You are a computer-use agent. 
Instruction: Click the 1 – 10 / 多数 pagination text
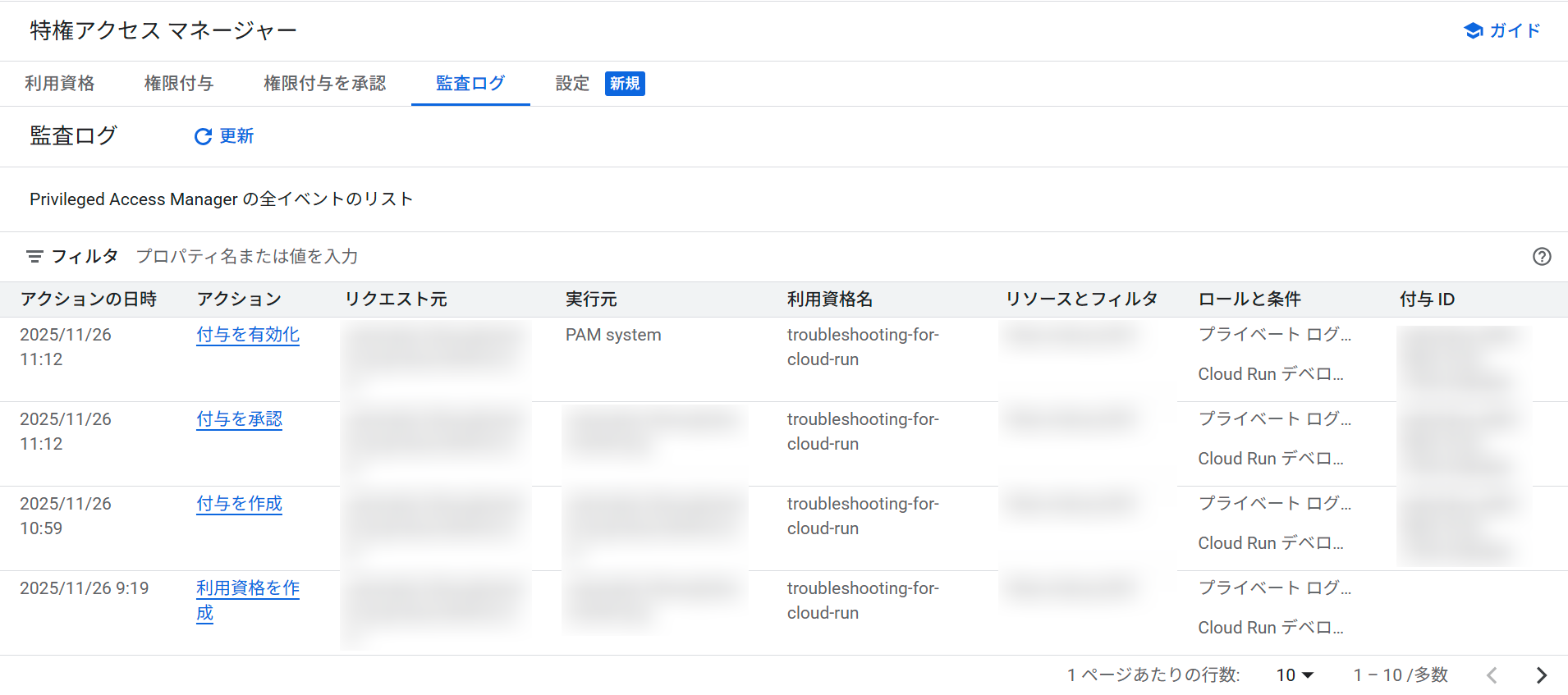[1401, 675]
